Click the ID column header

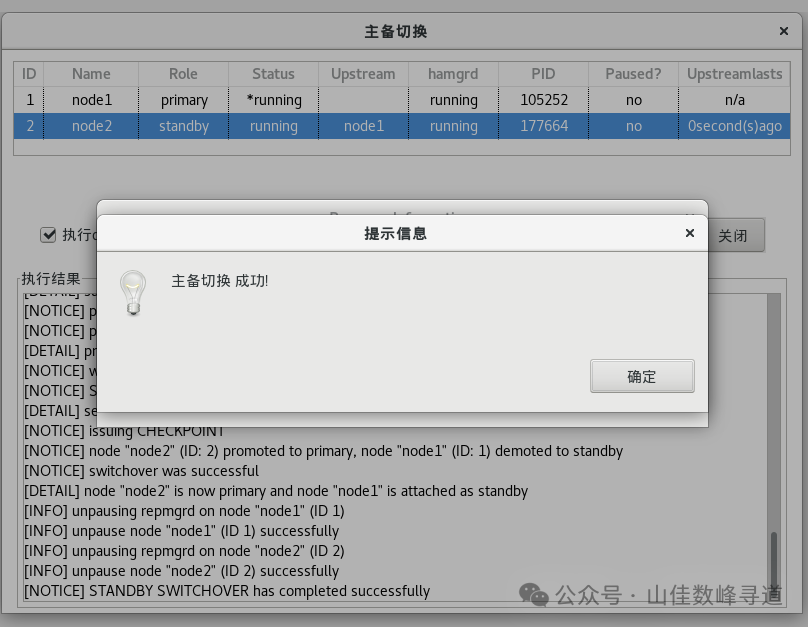(x=29, y=74)
